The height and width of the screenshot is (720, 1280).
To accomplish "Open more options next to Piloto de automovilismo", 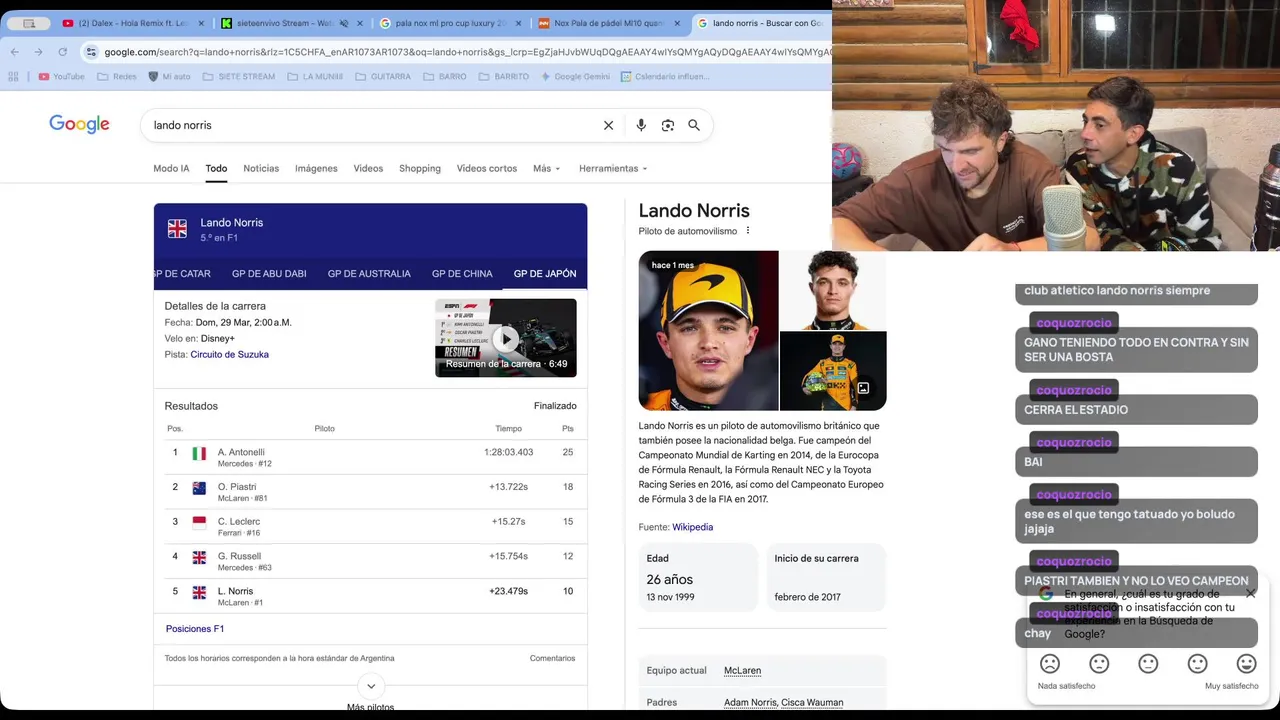I will (x=747, y=231).
